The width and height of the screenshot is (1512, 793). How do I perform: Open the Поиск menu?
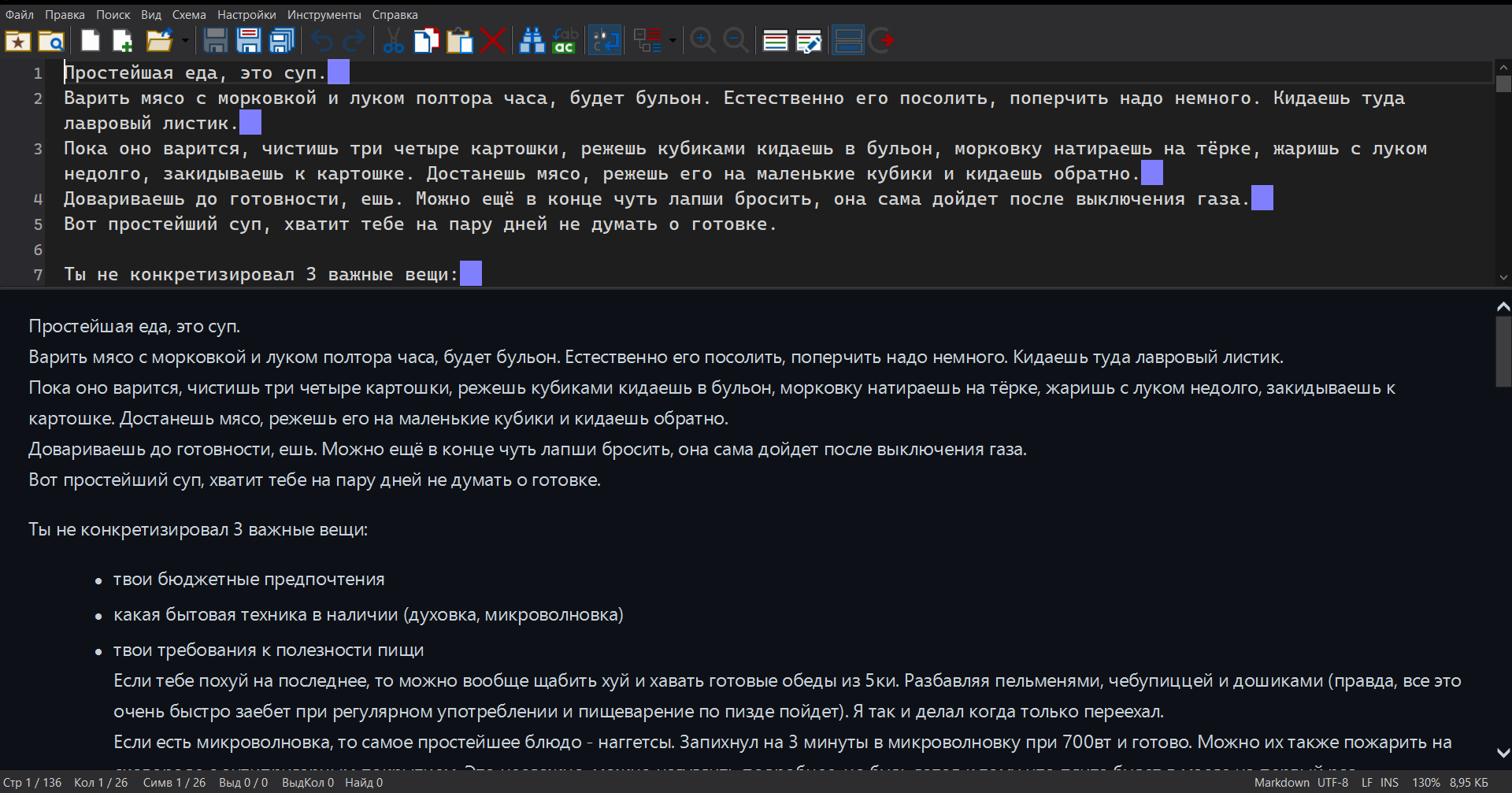[113, 15]
